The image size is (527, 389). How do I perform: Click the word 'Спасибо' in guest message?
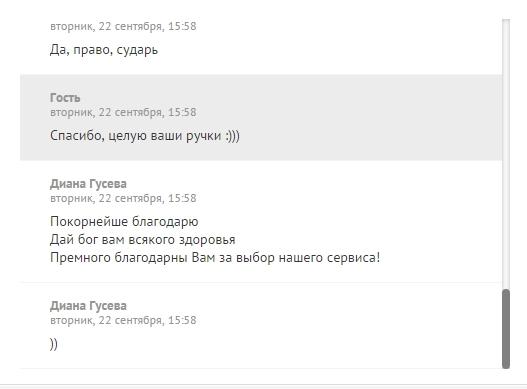tap(77, 136)
